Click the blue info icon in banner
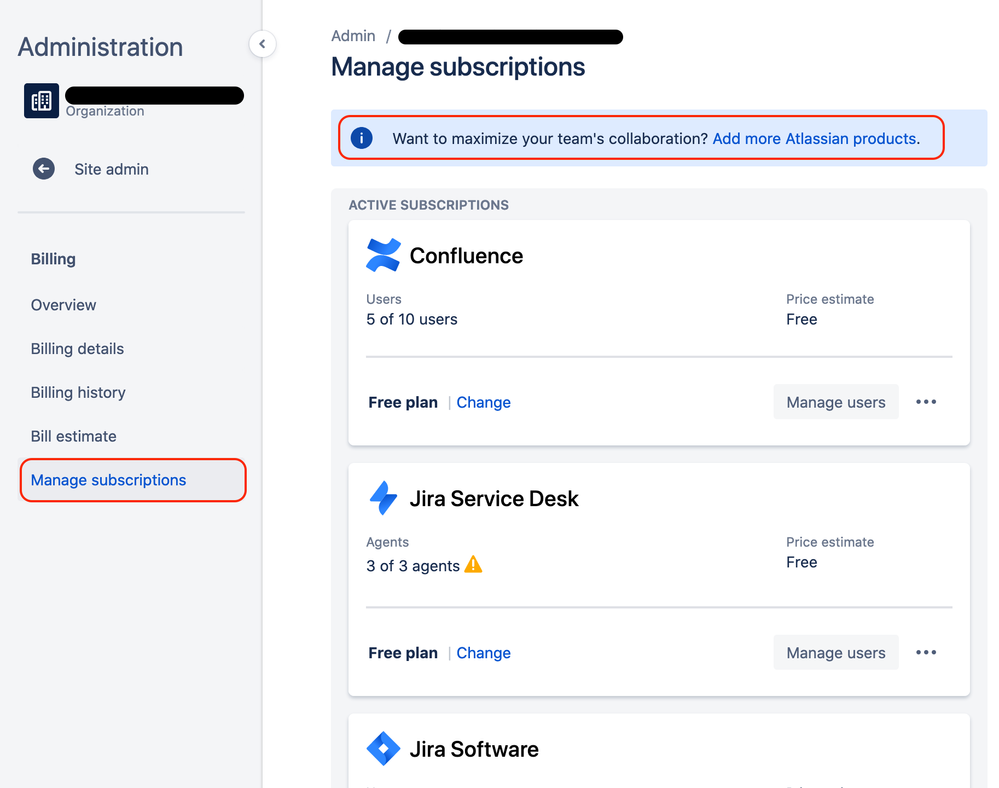The image size is (999, 788). point(362,138)
